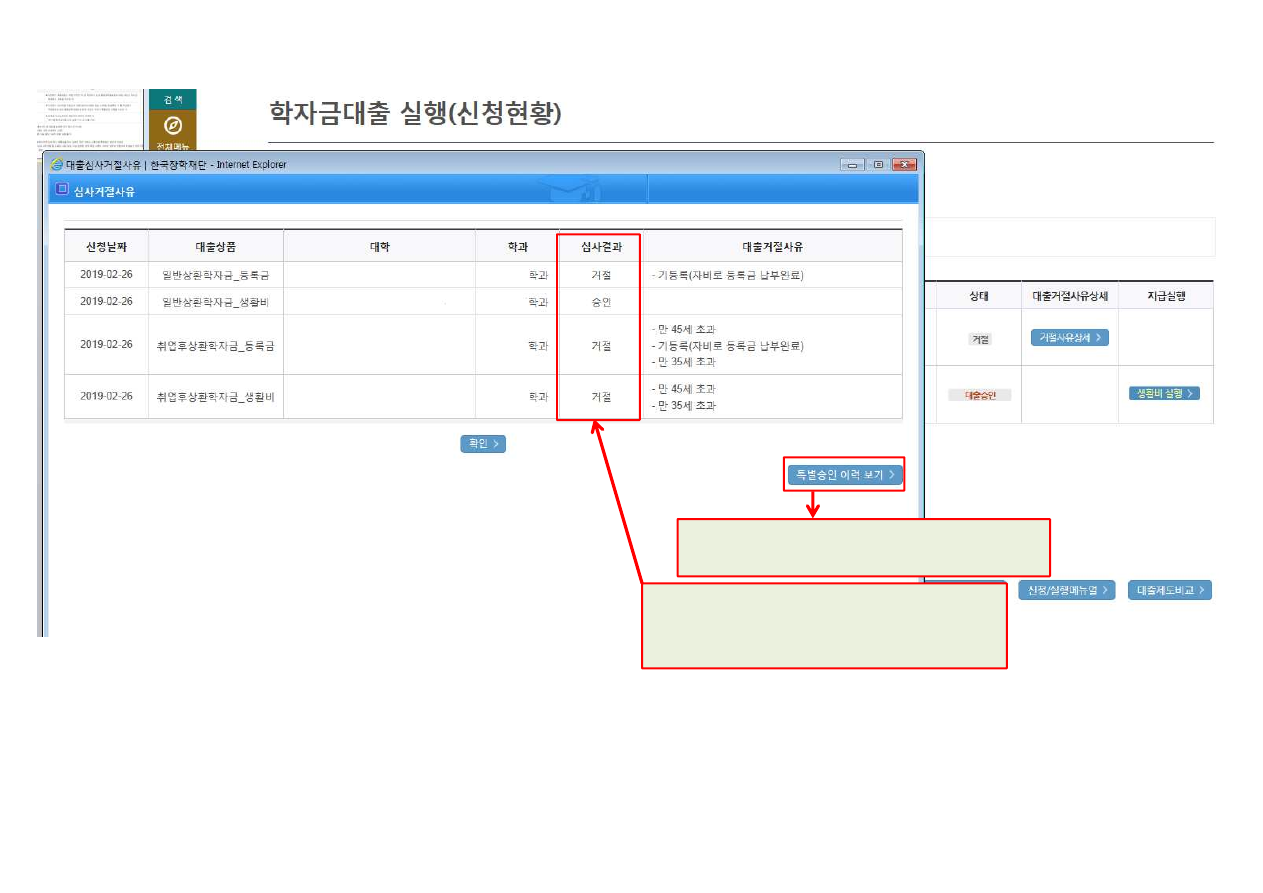Click the 전체메뉴 compass icon in sidebar
The width and height of the screenshot is (1263, 893).
173,126
